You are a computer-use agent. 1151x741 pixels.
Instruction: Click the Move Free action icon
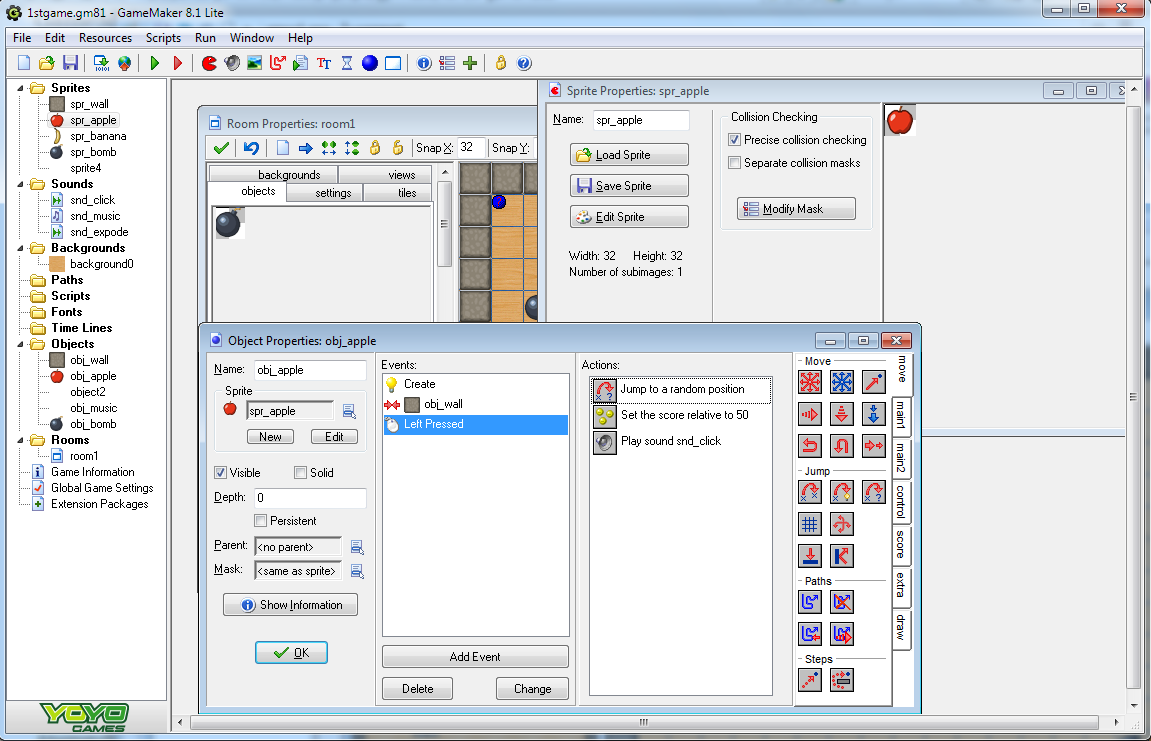(842, 382)
